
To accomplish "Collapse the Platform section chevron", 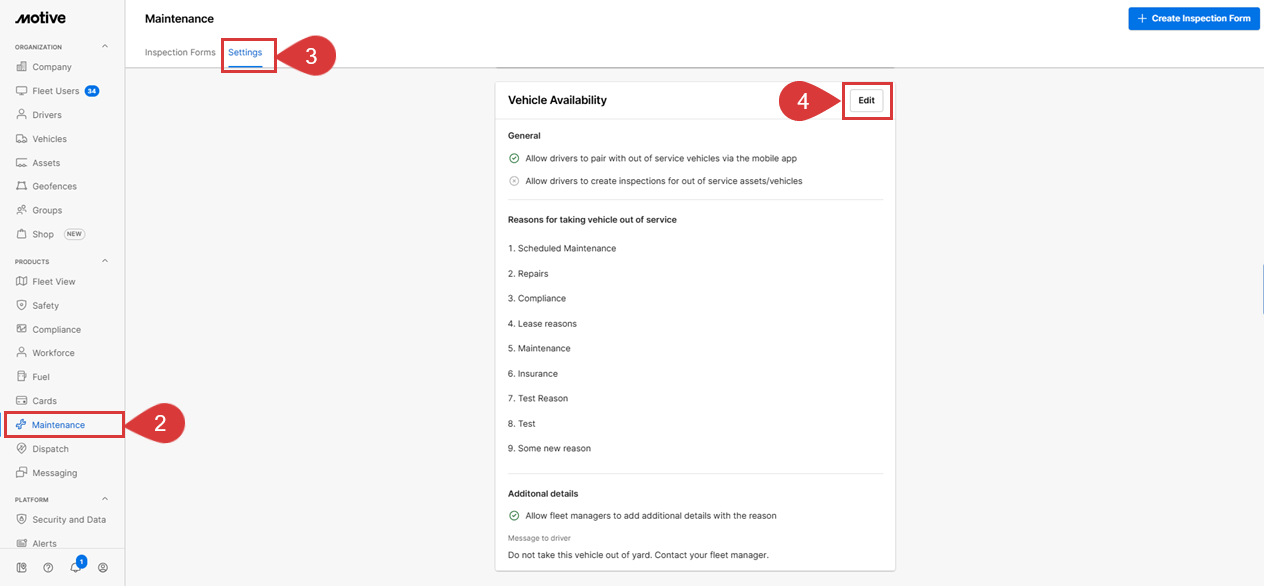I will coord(105,499).
